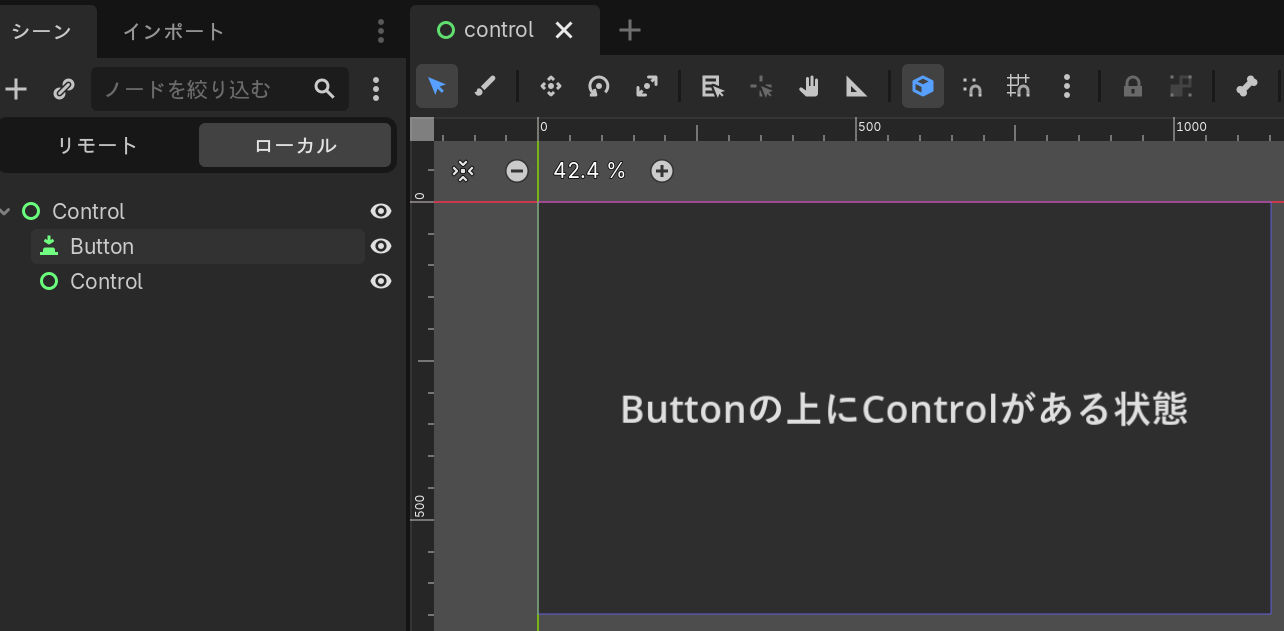This screenshot has height=631, width=1284.
Task: Zoom out with the minus button
Action: [x=517, y=171]
